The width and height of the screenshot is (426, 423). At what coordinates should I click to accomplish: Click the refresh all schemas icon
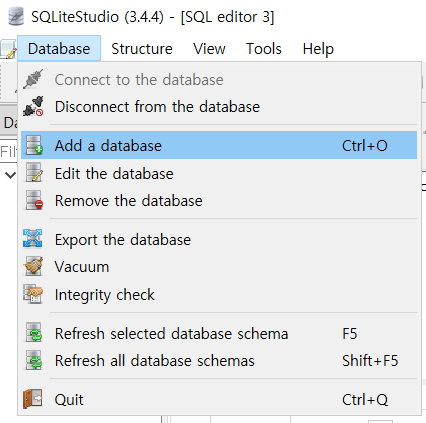pyautogui.click(x=34, y=360)
